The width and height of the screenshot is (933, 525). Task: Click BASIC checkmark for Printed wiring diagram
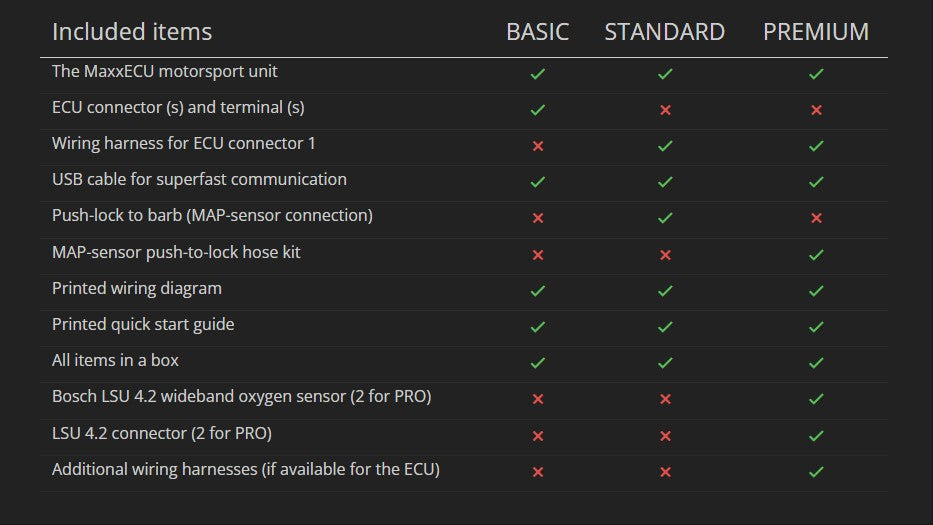coord(538,291)
